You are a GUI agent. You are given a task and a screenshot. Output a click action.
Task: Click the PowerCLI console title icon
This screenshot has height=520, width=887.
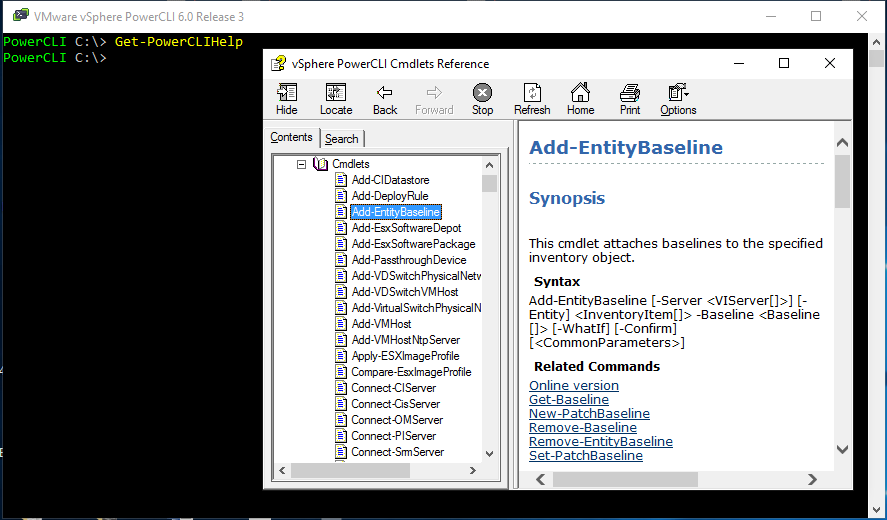click(20, 16)
